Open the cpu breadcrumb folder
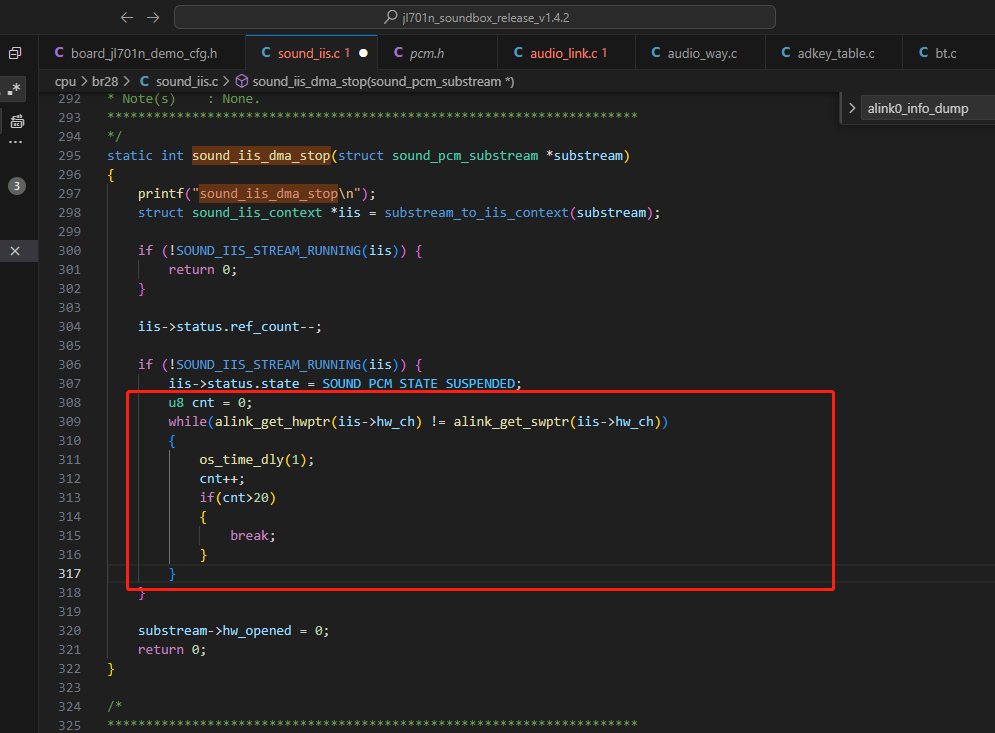The height and width of the screenshot is (733, 995). click(65, 81)
